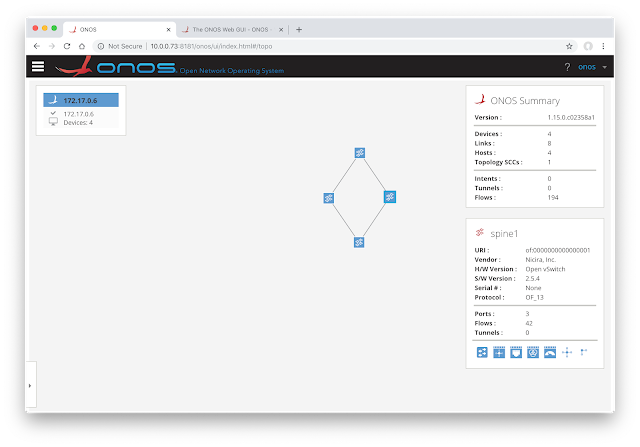Open meter view for spine1 device
640x447 pixels.
pos(550,352)
